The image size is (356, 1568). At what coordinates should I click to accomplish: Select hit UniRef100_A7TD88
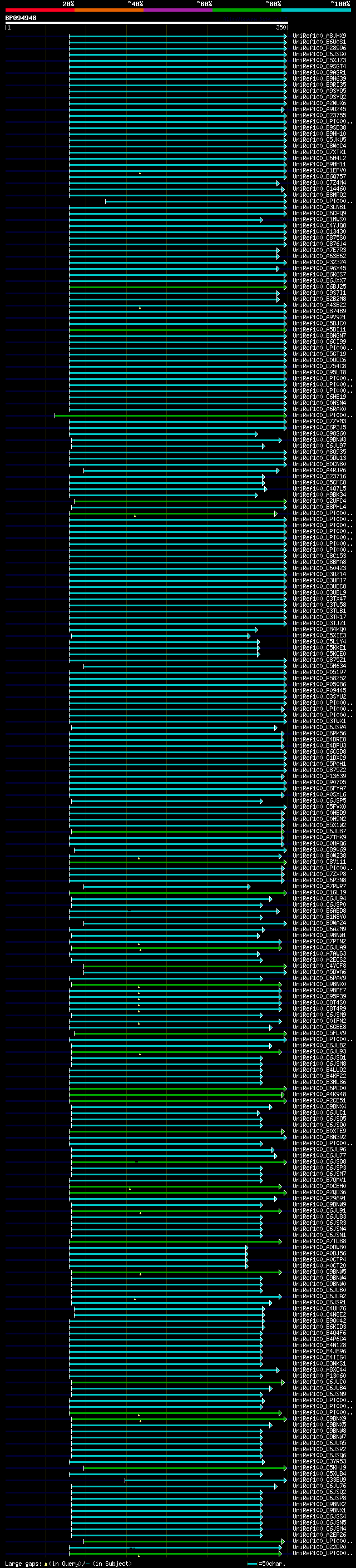click(319, 1241)
